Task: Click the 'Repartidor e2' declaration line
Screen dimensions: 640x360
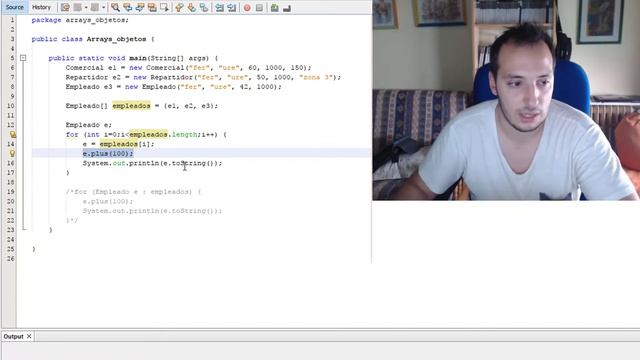Action: click(203, 77)
